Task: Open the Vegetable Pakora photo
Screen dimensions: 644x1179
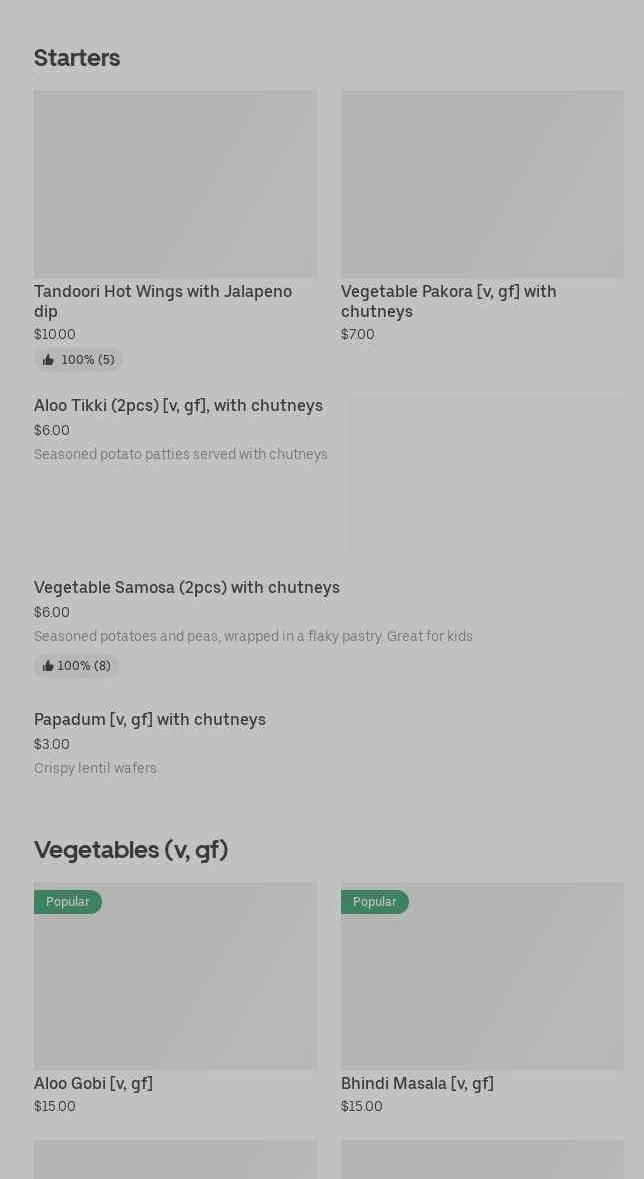Action: pos(482,184)
